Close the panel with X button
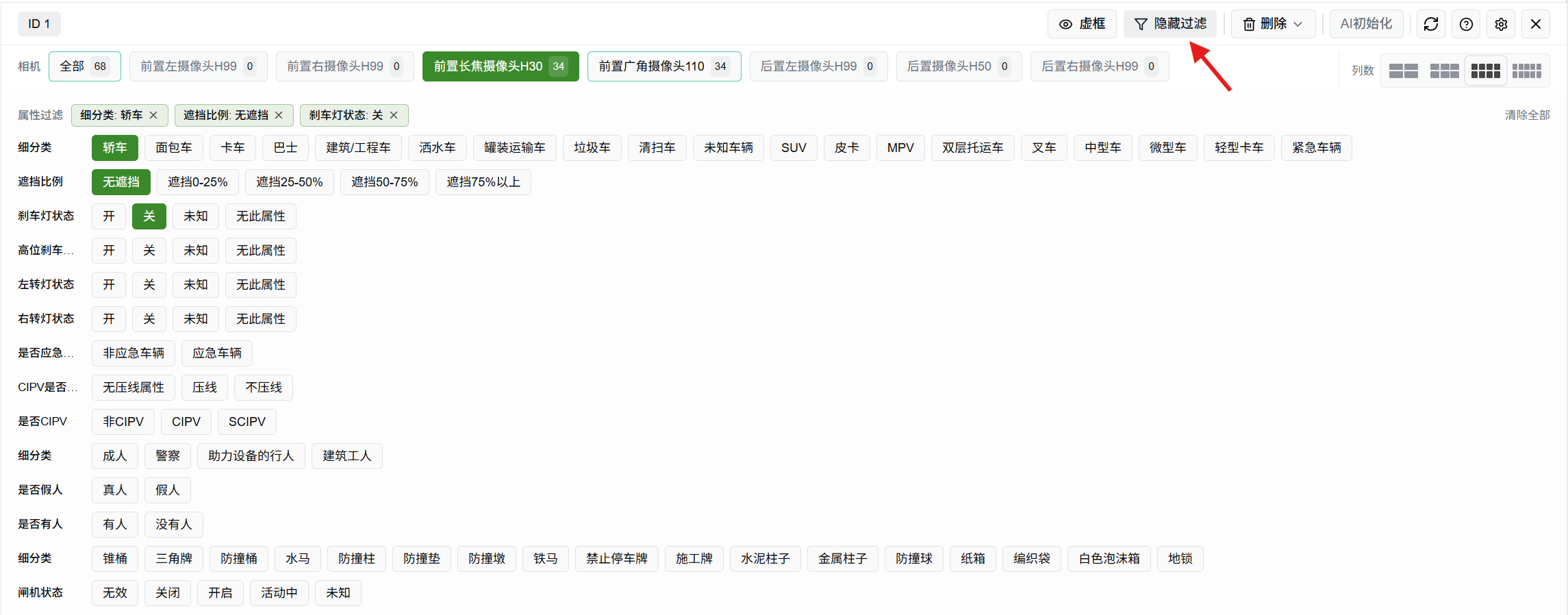The image size is (1568, 615). 1536,24
